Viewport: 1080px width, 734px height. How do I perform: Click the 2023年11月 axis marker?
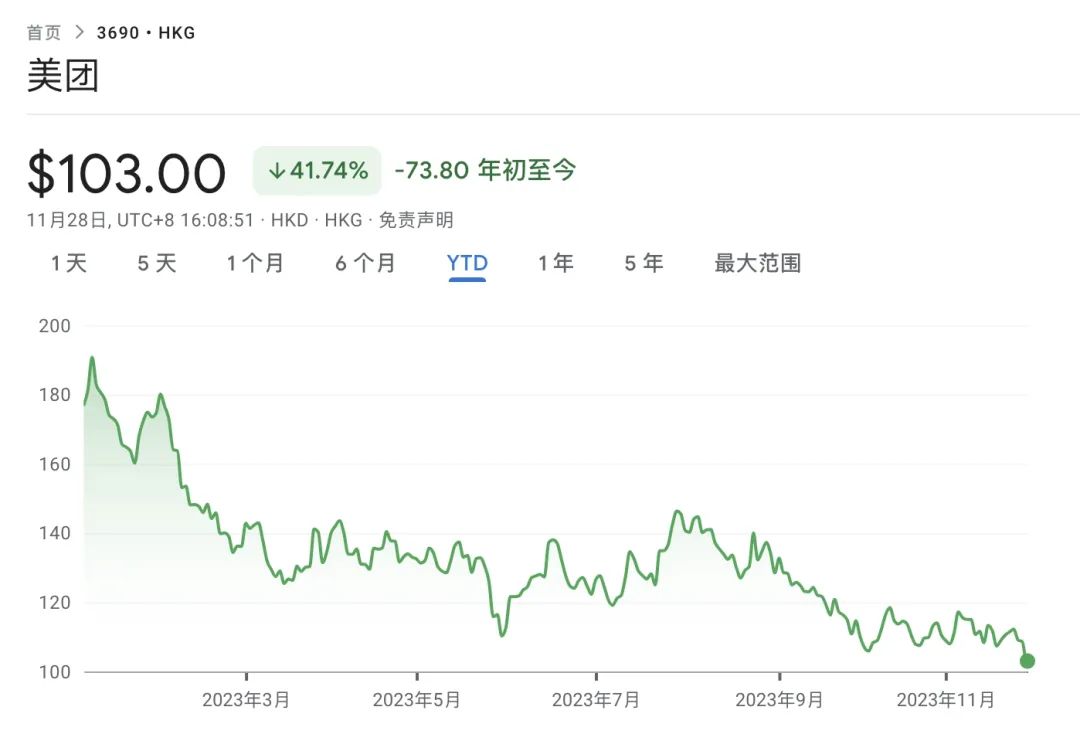(x=946, y=700)
